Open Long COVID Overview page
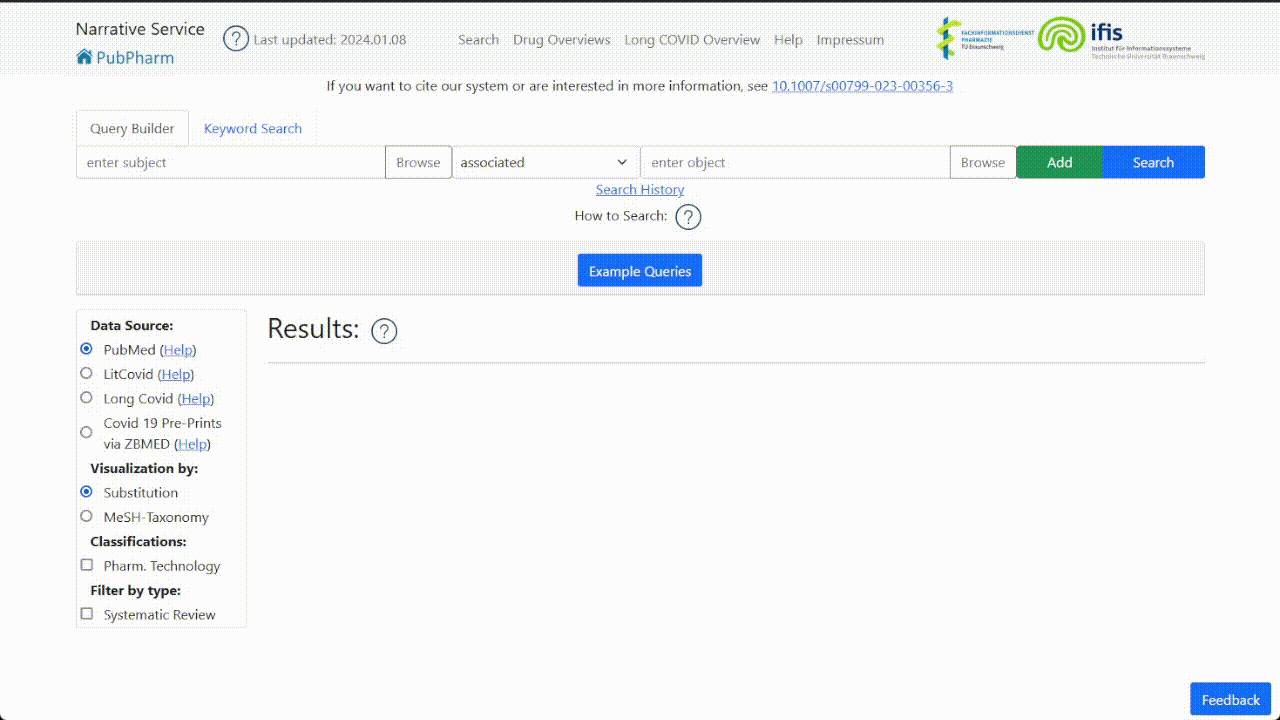This screenshot has height=720, width=1280. coord(692,40)
